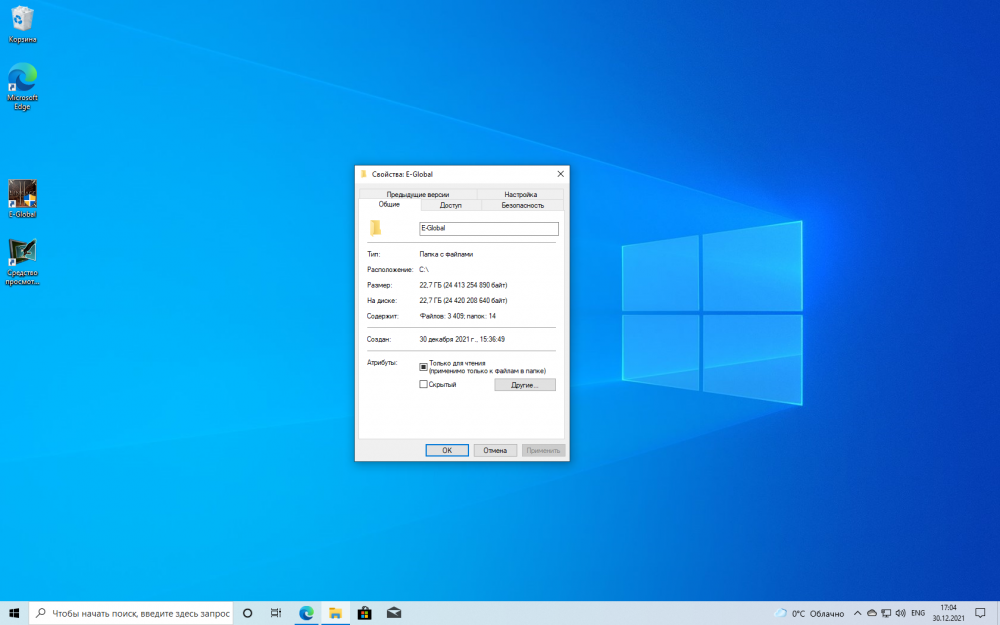Screen dimensions: 1000x625
Task: Click the Windows Start button
Action: (x=14, y=613)
